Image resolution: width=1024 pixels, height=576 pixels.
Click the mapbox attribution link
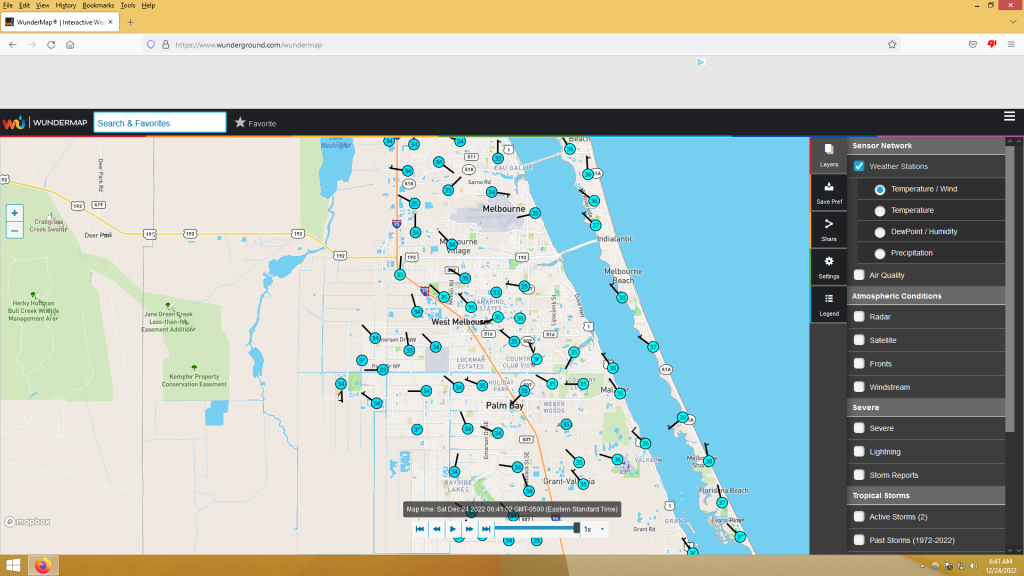[27, 521]
